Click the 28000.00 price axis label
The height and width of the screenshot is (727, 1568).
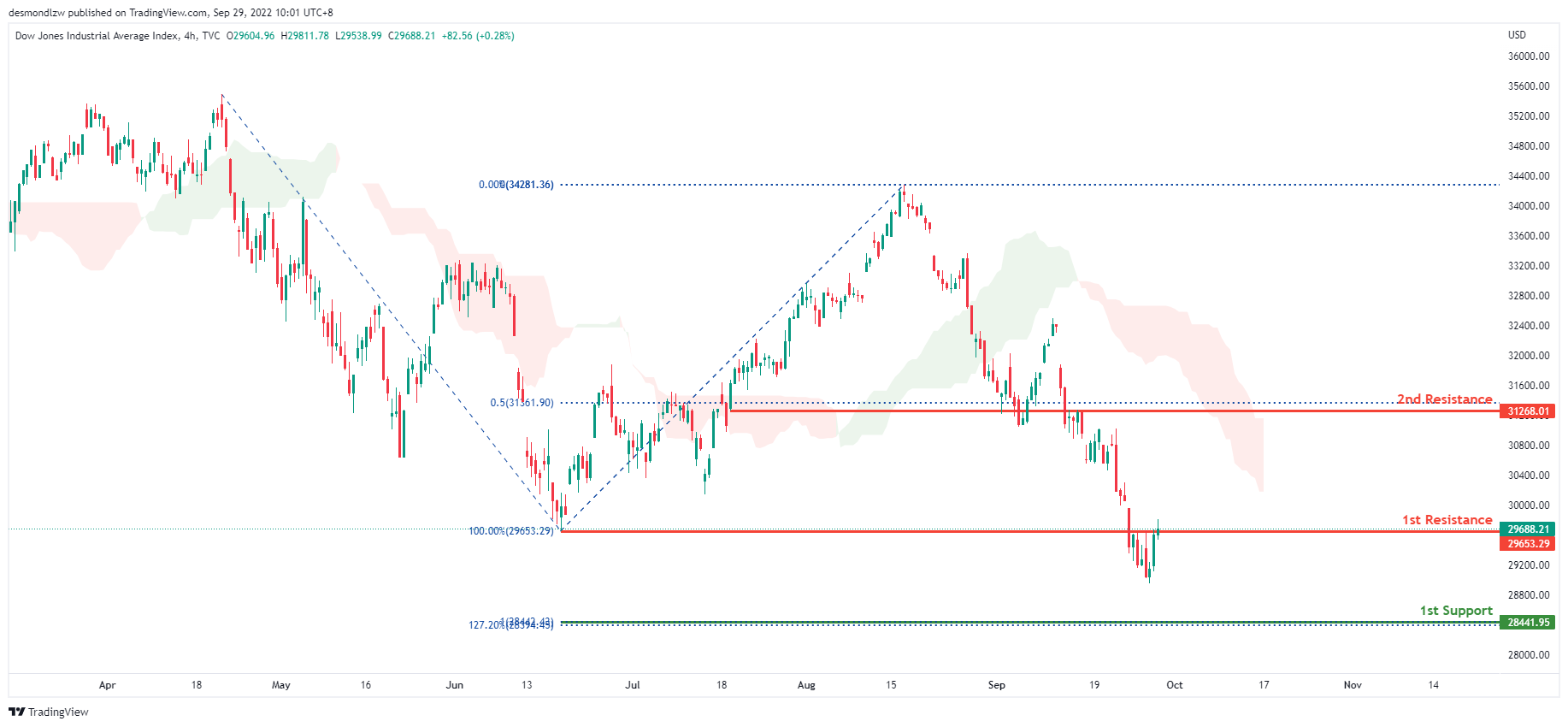[x=1529, y=655]
